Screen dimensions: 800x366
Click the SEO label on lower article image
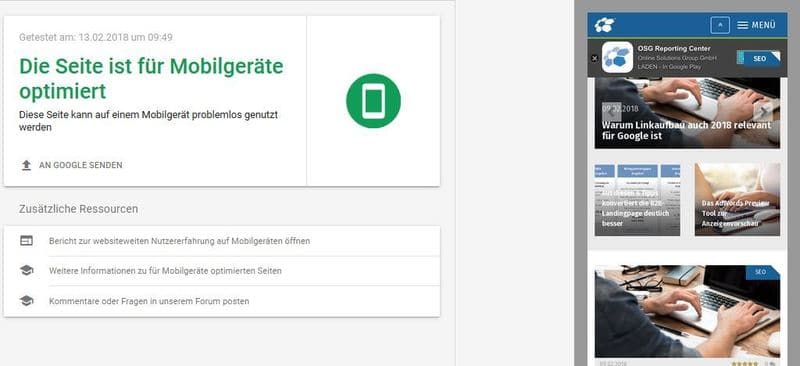762,272
